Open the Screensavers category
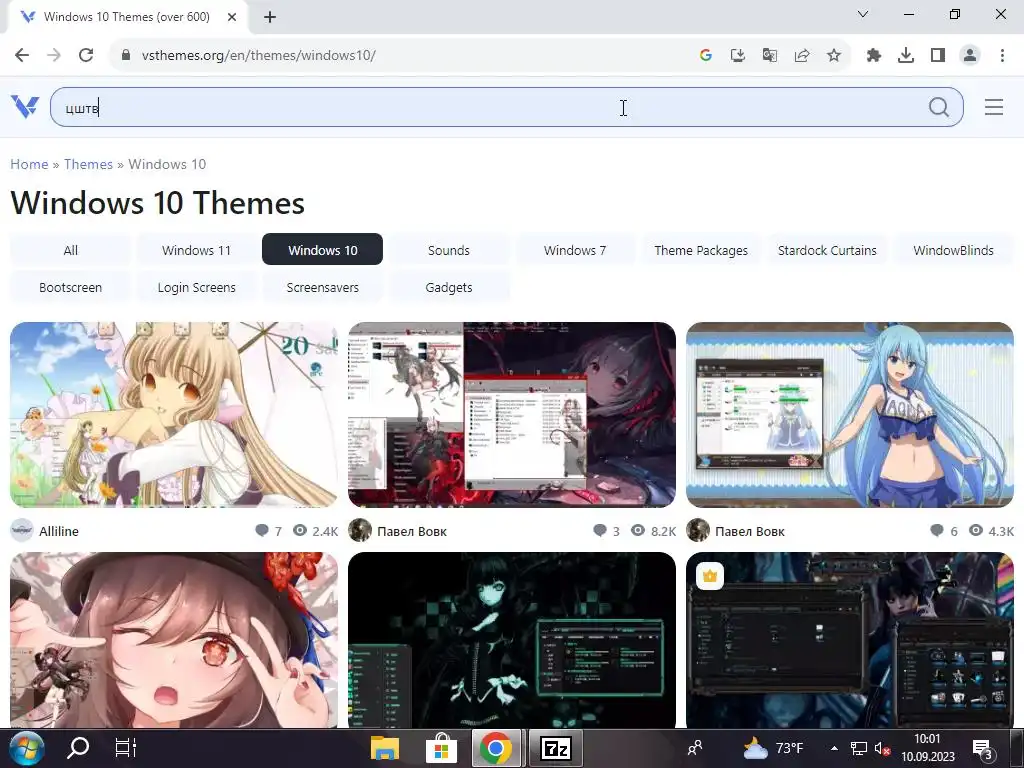 pos(323,287)
